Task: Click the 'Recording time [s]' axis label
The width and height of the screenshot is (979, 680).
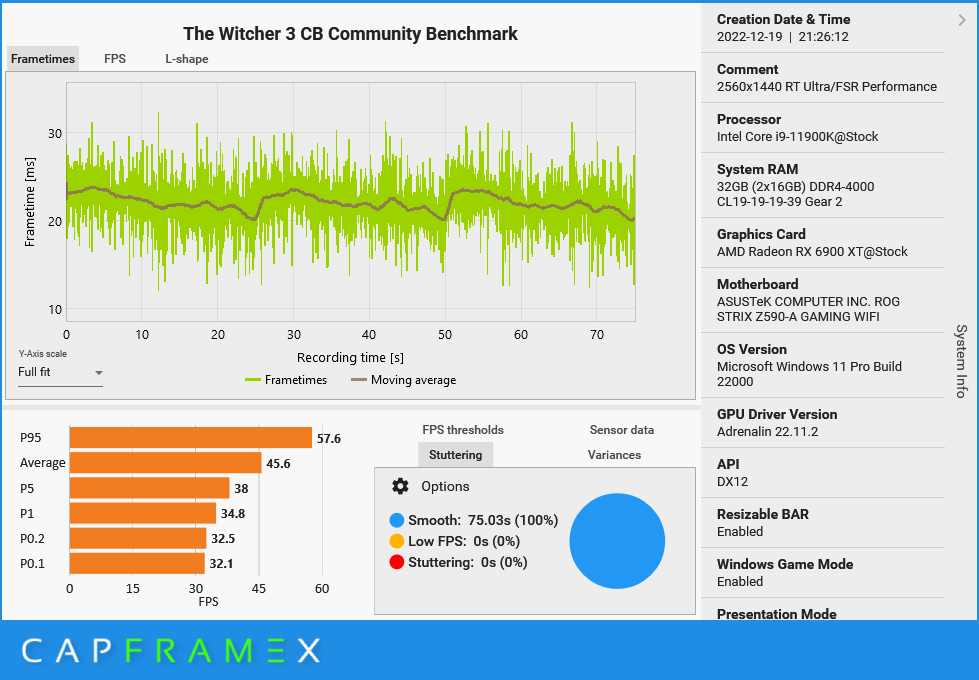Action: coord(350,357)
